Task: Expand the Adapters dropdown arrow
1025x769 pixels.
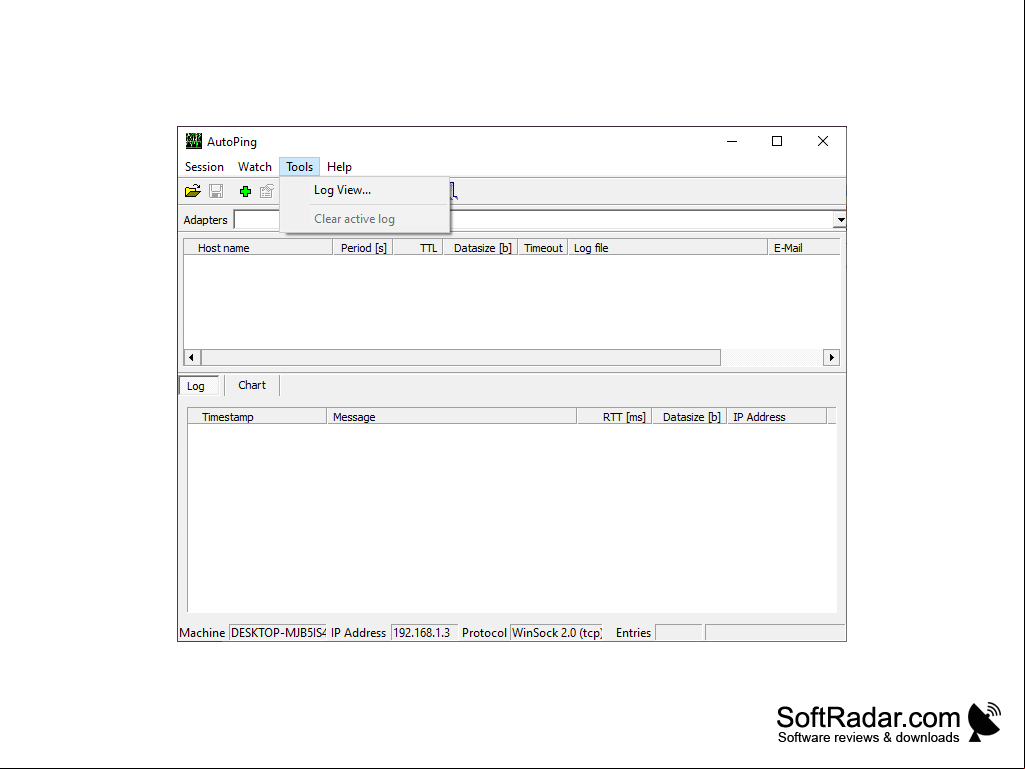Action: click(840, 220)
